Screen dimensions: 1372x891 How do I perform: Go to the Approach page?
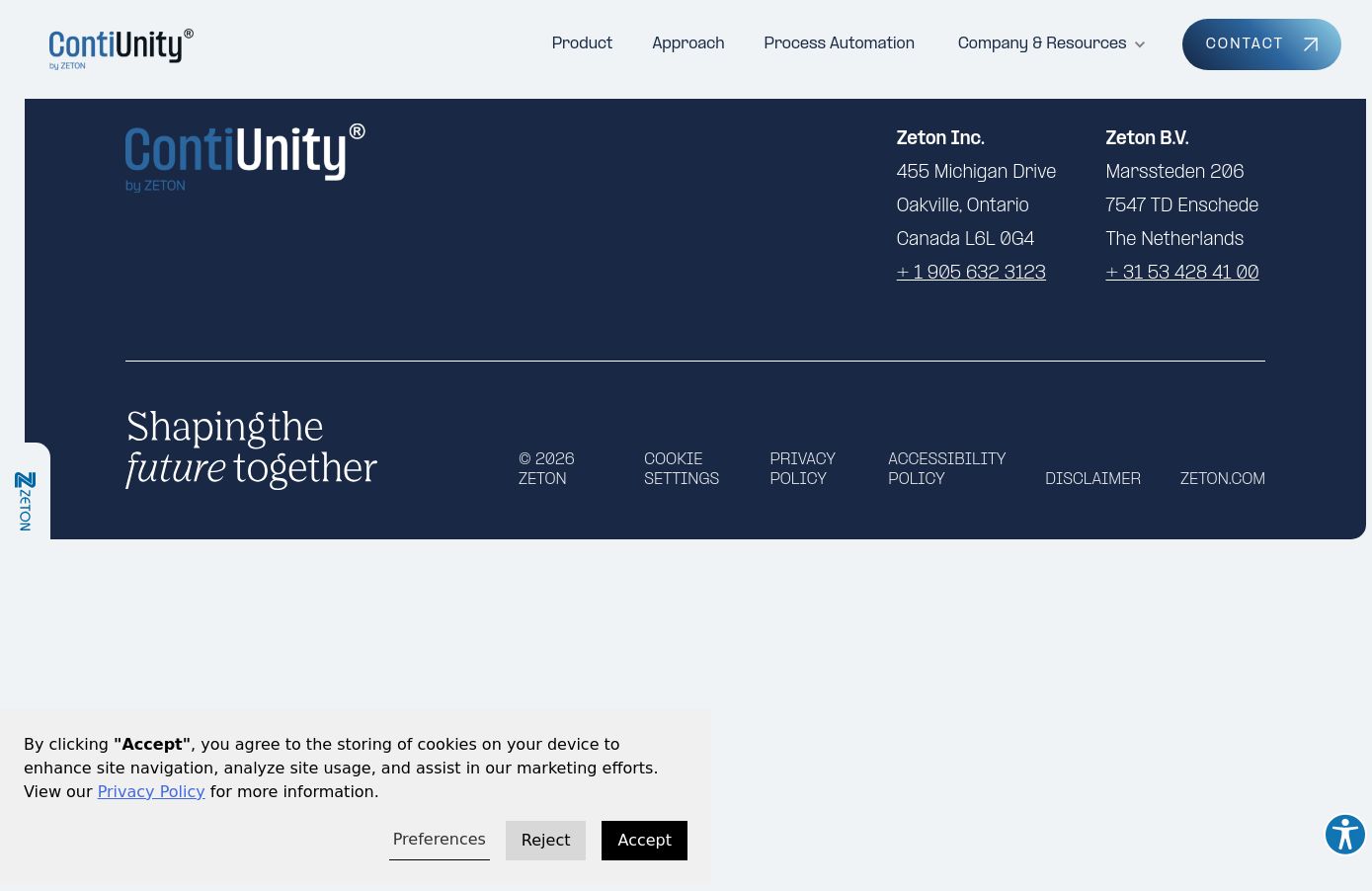[x=687, y=43]
